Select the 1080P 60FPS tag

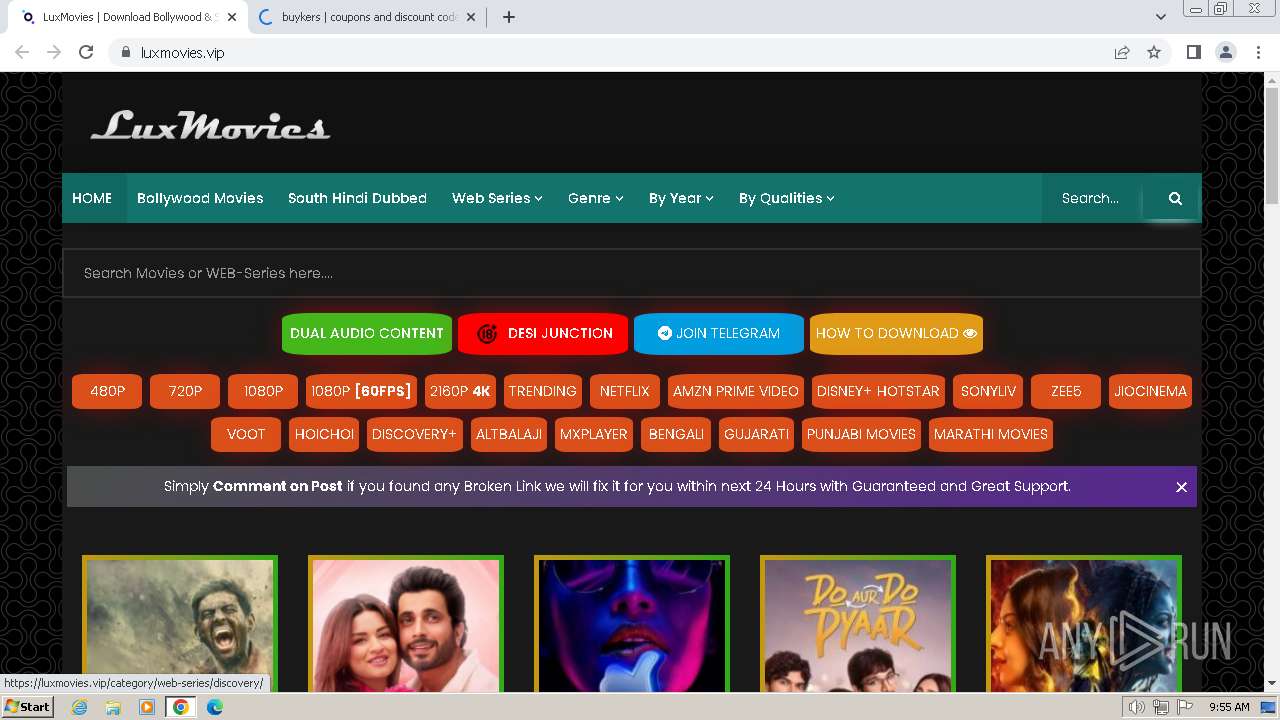pyautogui.click(x=361, y=391)
